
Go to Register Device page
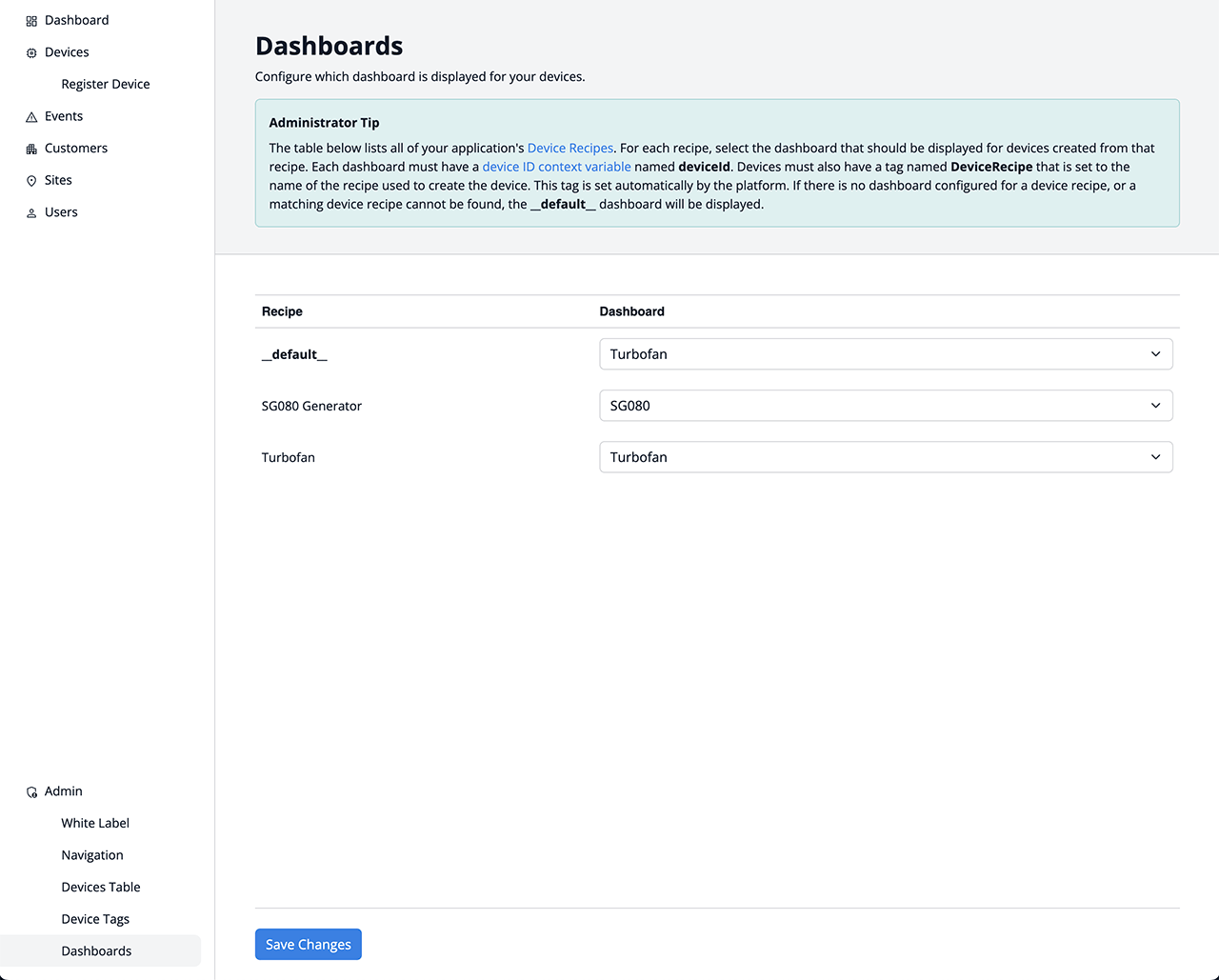pyautogui.click(x=106, y=84)
